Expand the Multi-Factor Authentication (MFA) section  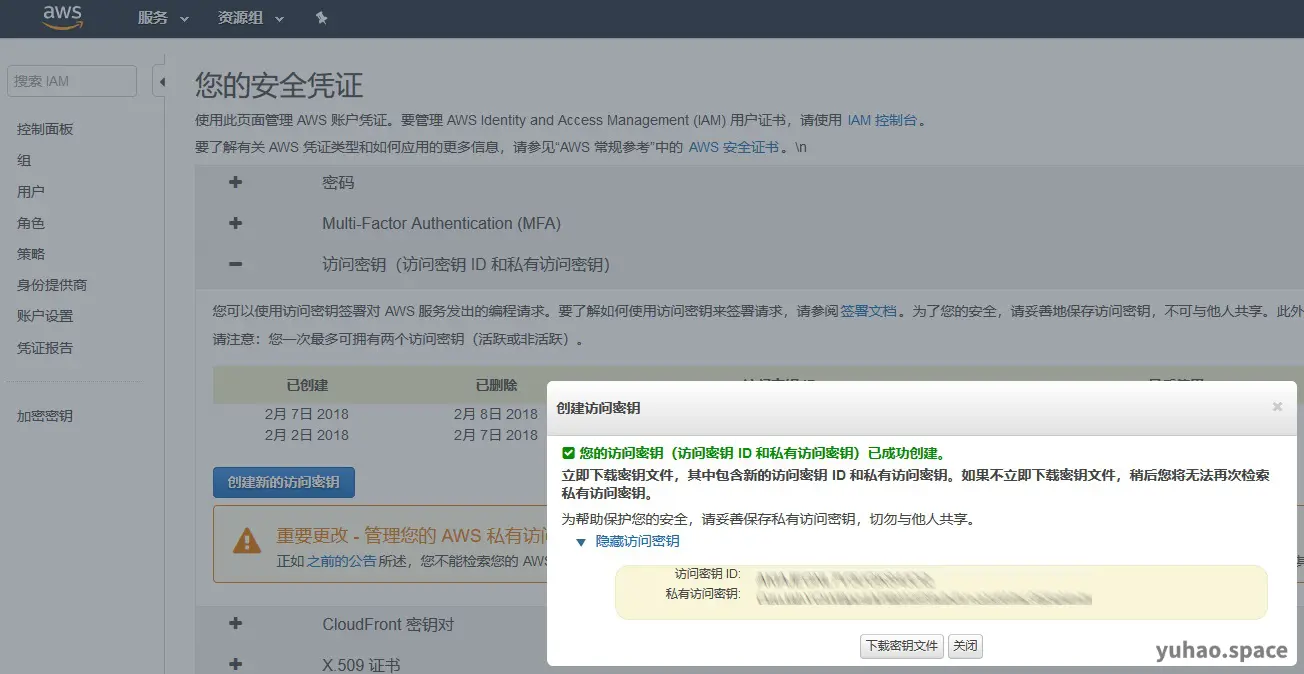[x=234, y=223]
